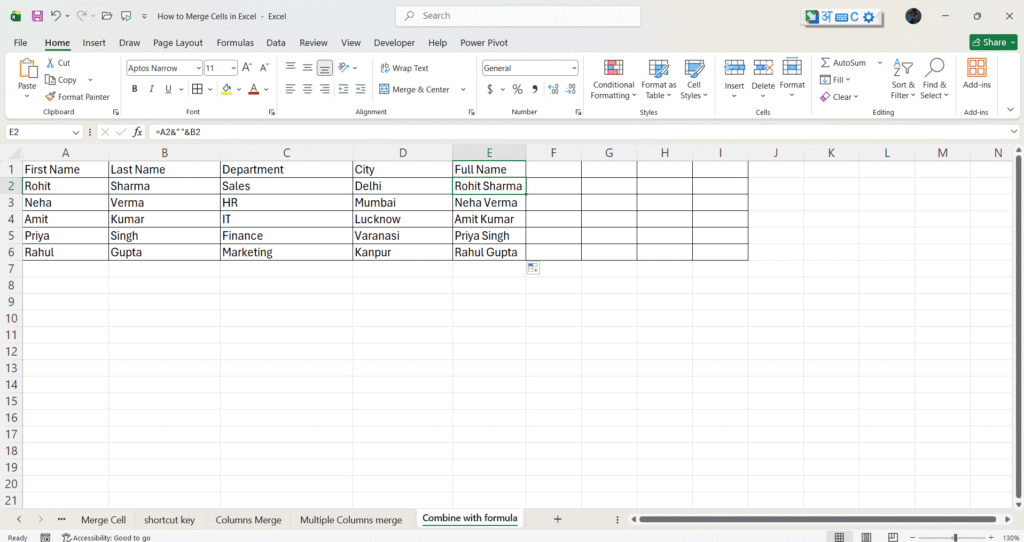This screenshot has width=1024, height=542.
Task: Click the Copy button
Action: [x=61, y=80]
